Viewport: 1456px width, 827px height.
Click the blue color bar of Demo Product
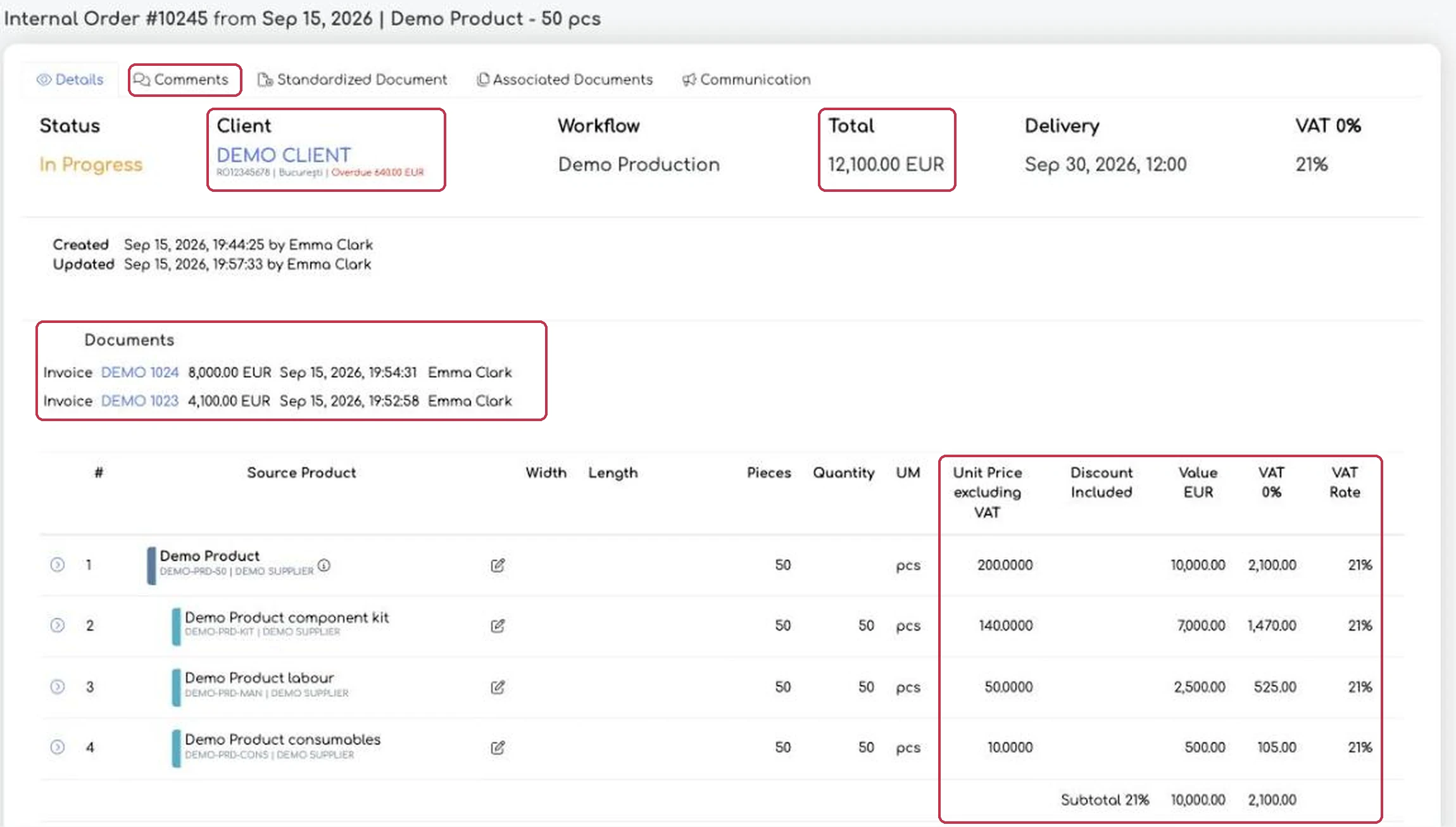(151, 565)
